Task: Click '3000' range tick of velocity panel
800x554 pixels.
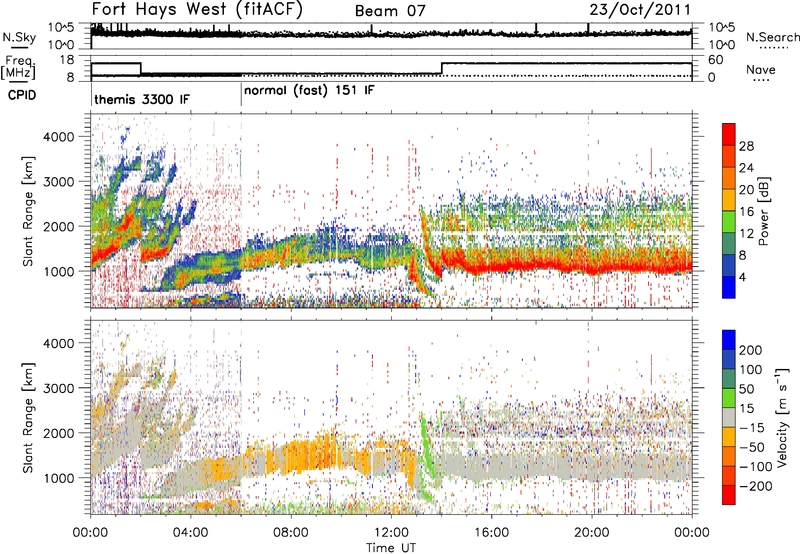Action: (59, 388)
